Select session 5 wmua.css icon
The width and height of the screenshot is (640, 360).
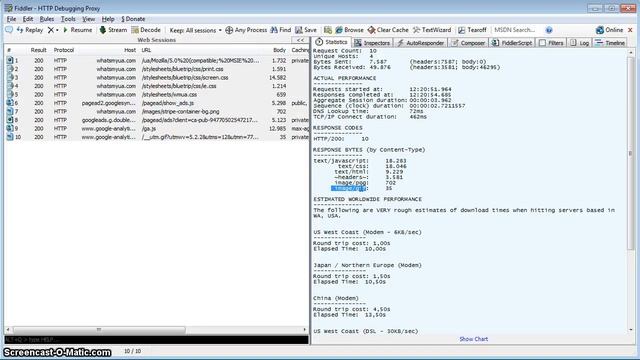pyautogui.click(x=10, y=94)
